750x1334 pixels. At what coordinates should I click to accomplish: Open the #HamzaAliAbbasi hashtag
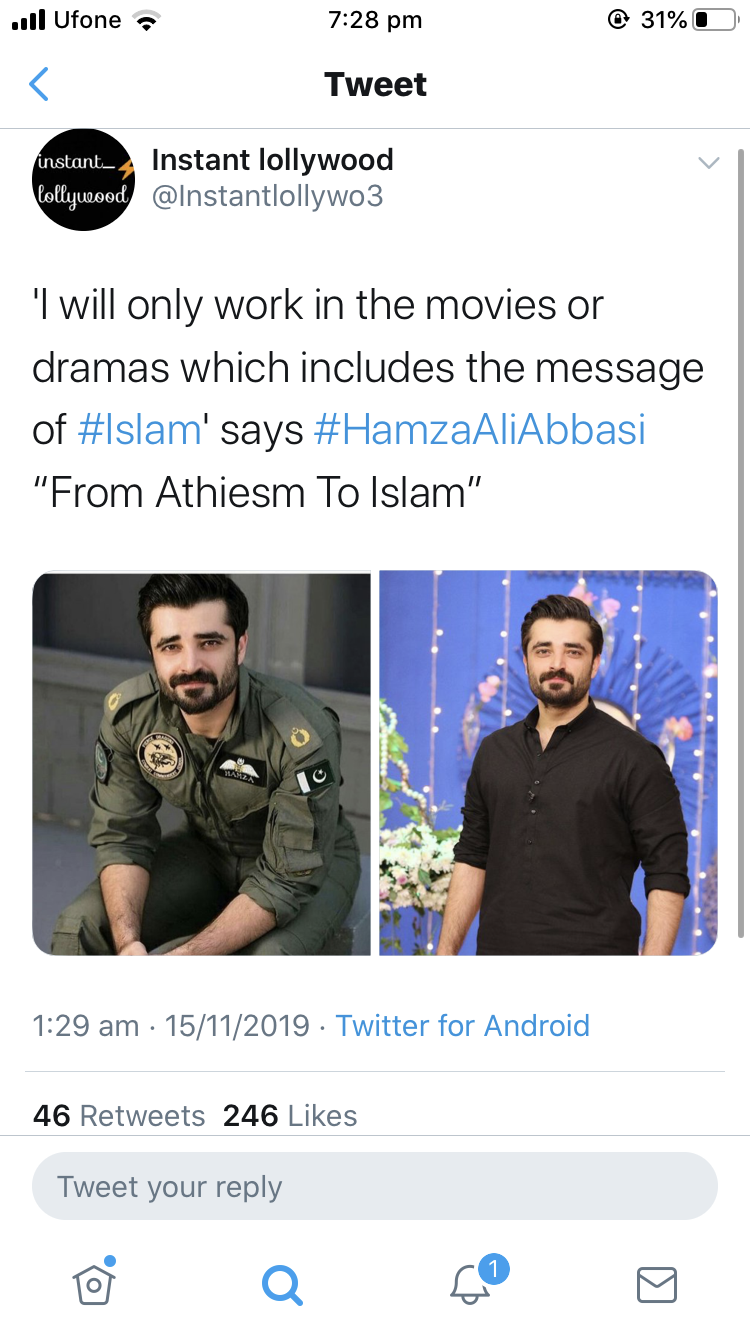(x=479, y=429)
